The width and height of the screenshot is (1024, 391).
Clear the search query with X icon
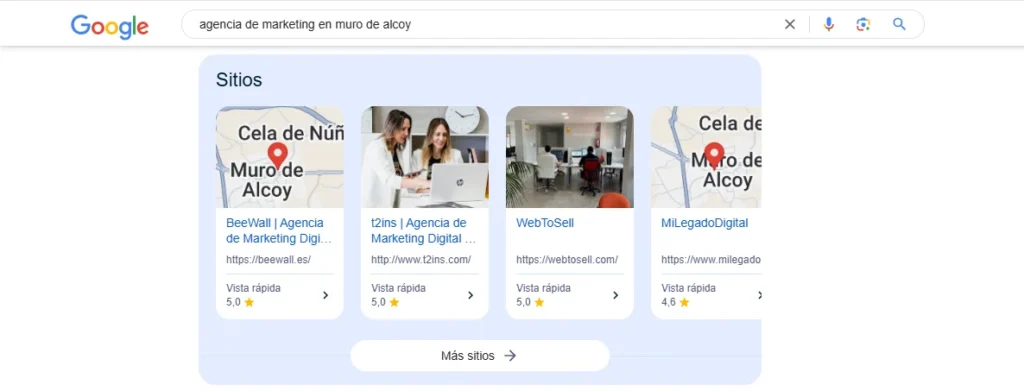[x=790, y=24]
